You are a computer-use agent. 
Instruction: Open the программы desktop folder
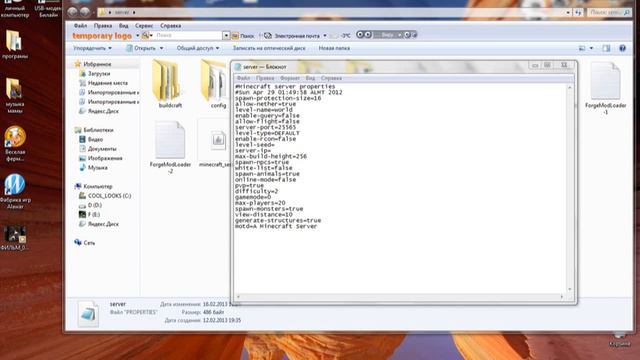15,45
